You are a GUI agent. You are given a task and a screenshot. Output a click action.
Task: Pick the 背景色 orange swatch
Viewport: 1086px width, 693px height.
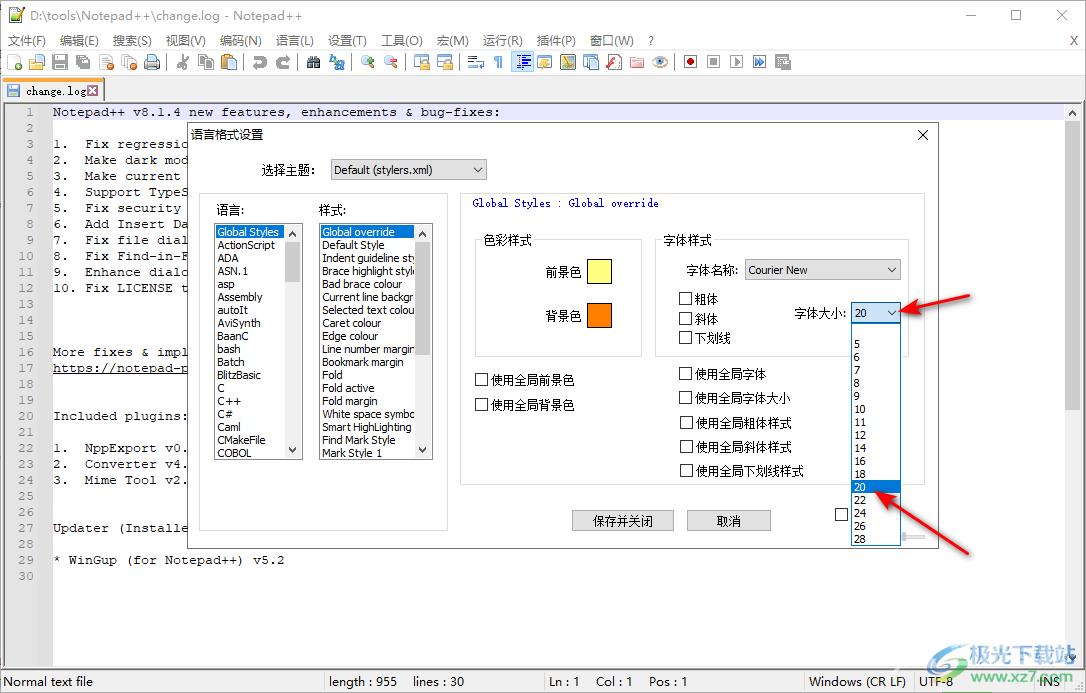pos(599,316)
